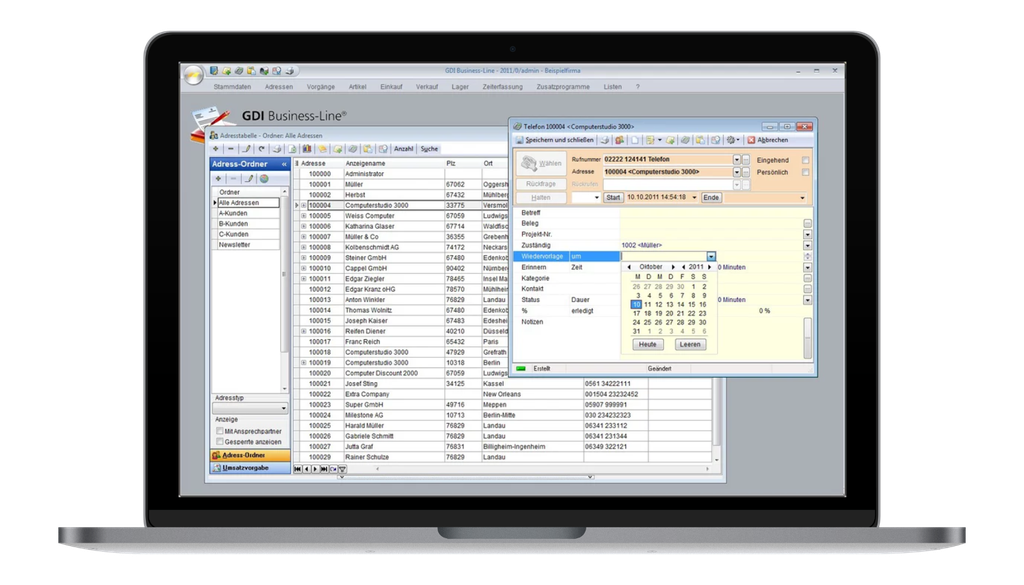Open the Rufnummer dropdown arrow
This screenshot has width=1024, height=585.
pyautogui.click(x=737, y=160)
